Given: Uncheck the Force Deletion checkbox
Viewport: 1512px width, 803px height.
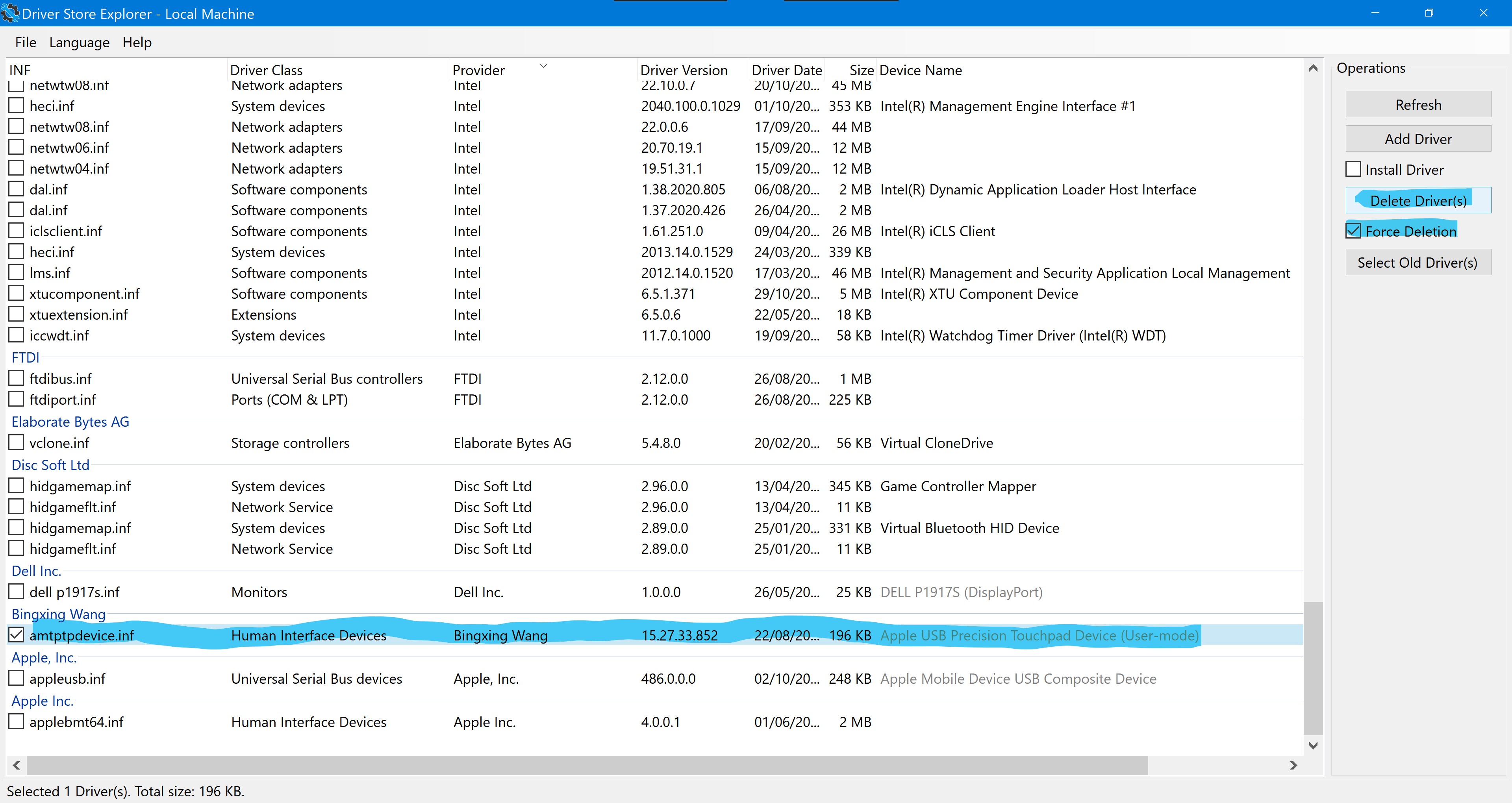Looking at the screenshot, I should (x=1353, y=231).
